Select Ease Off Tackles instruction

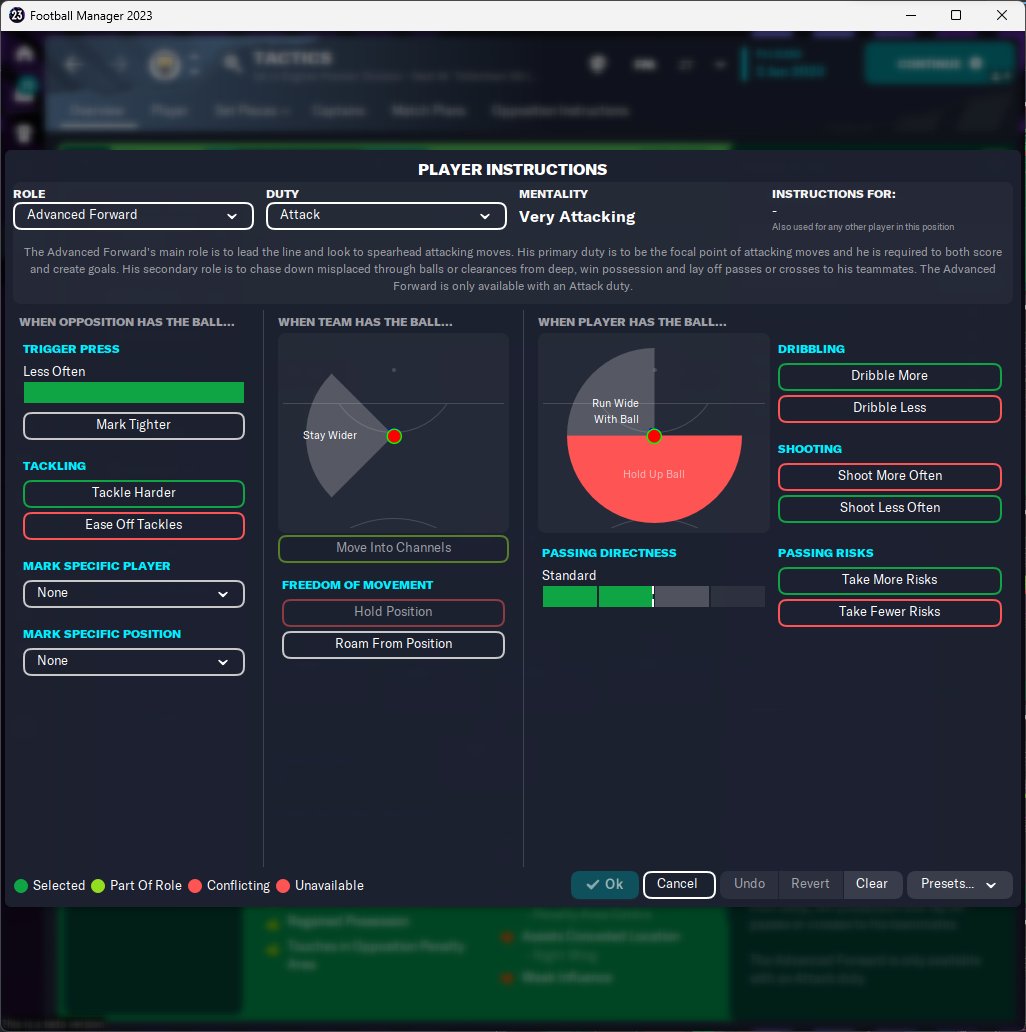pyautogui.click(x=134, y=525)
